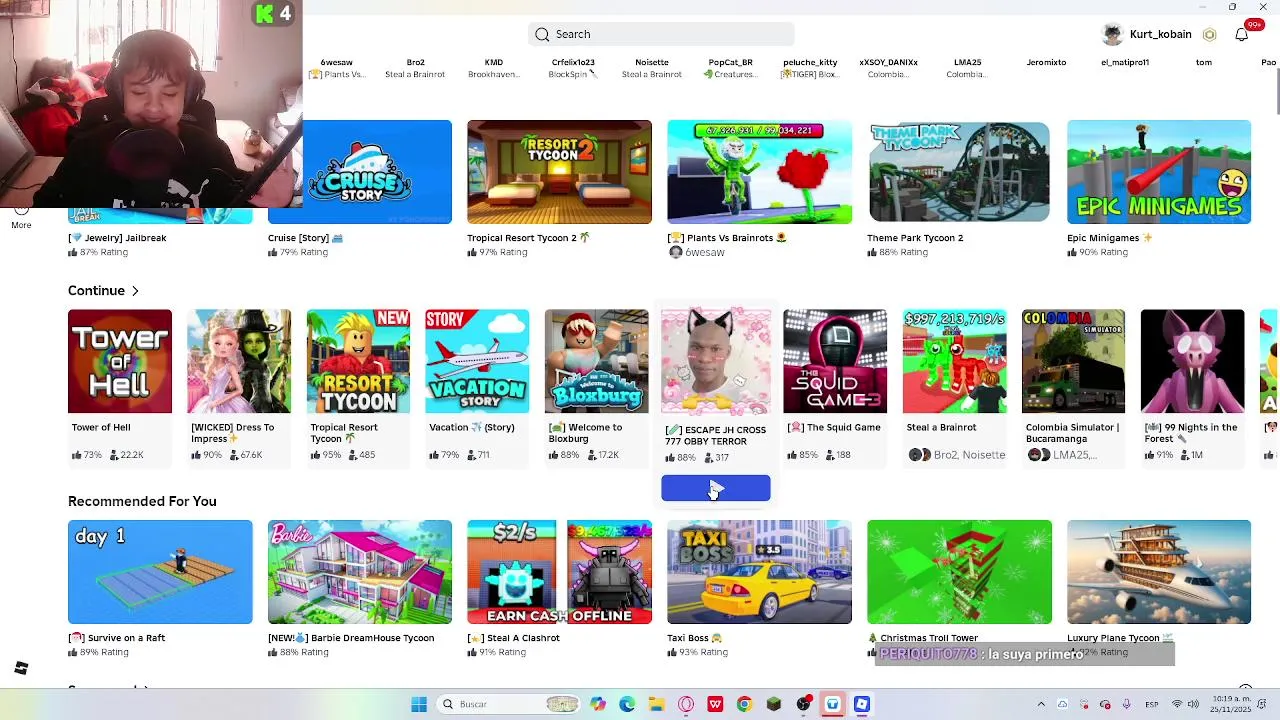
Task: Open Plants Vs Brainrots thumbnail
Action: point(759,172)
